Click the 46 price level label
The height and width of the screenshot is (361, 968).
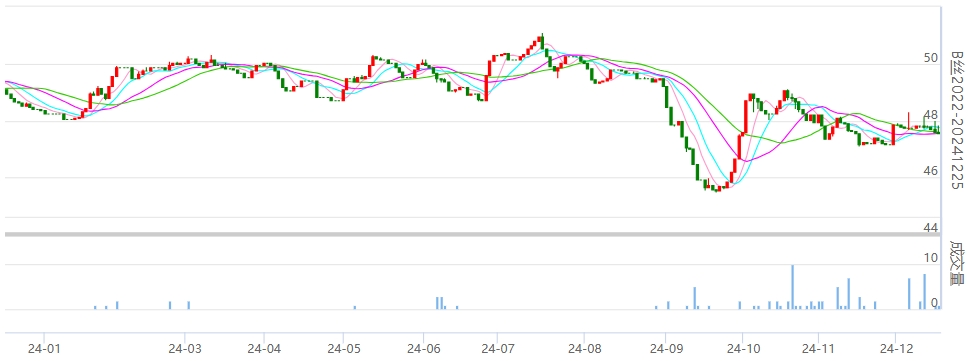930,171
